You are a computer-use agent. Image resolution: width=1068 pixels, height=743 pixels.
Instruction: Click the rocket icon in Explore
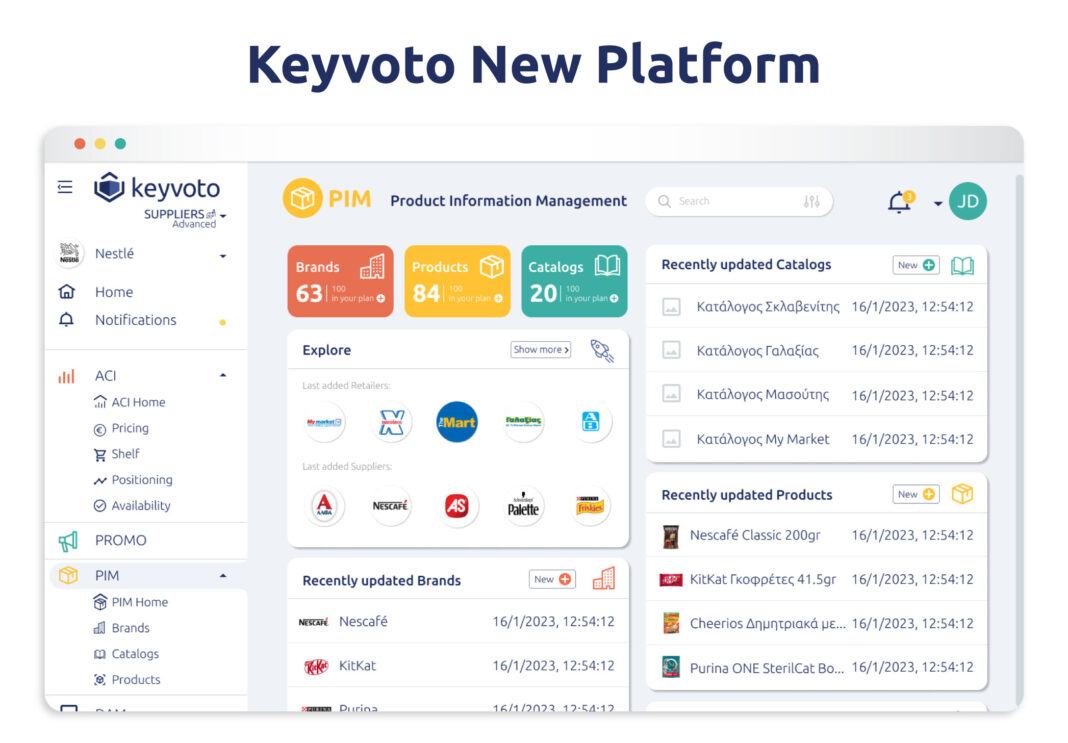pos(602,350)
